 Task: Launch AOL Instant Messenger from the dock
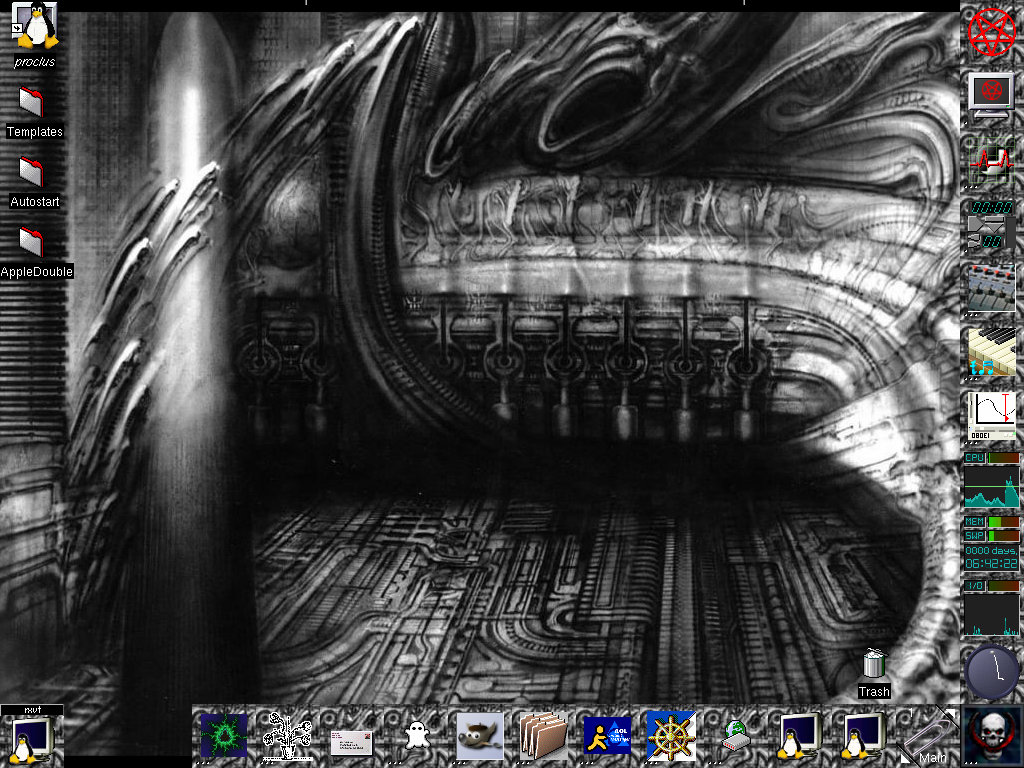607,736
